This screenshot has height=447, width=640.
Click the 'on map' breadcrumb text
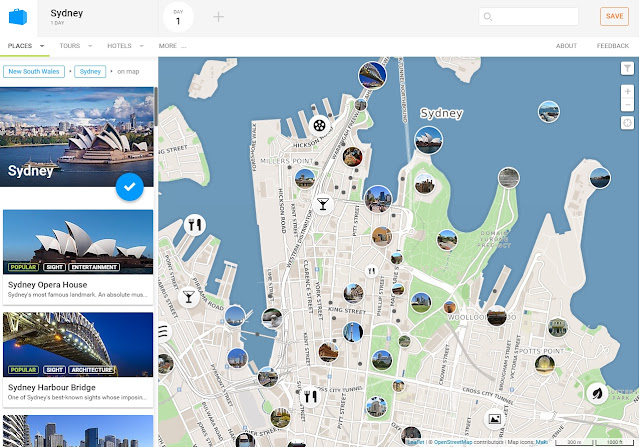[128, 71]
